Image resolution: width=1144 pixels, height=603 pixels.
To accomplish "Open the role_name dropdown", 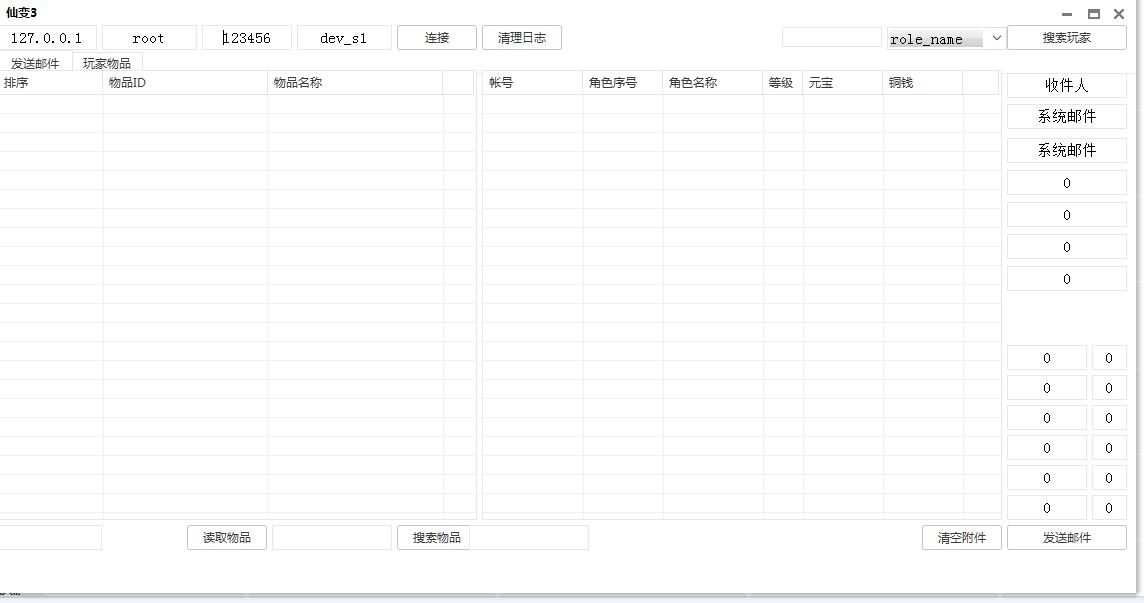I will click(x=946, y=38).
